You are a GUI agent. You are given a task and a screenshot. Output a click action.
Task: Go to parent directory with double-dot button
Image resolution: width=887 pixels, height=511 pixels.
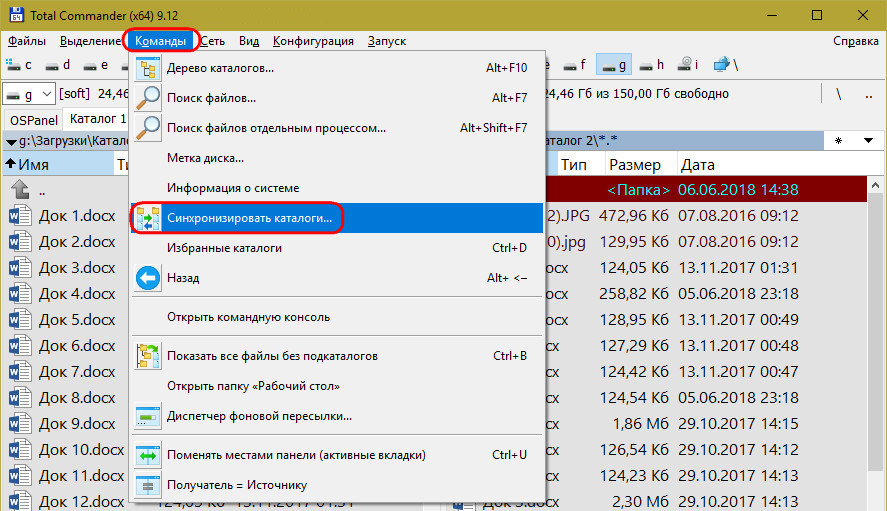pos(869,95)
